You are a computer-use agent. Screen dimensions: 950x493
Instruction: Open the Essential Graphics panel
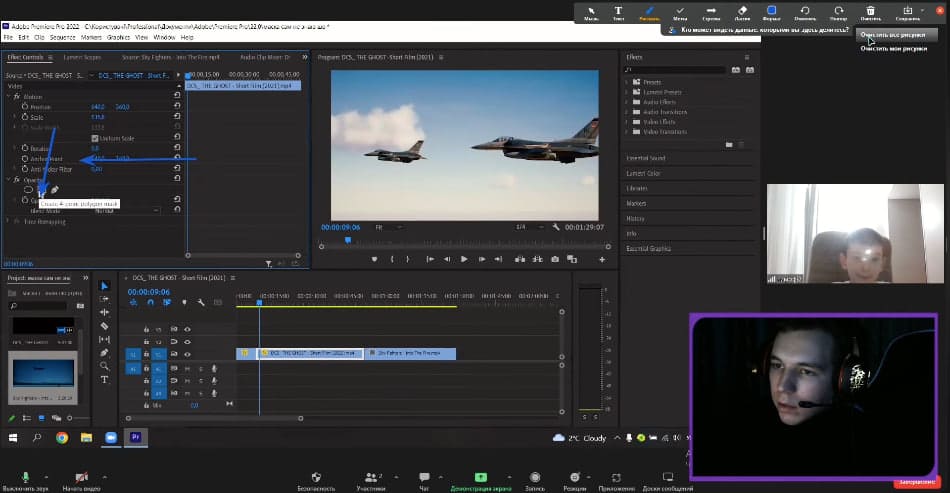[648, 248]
